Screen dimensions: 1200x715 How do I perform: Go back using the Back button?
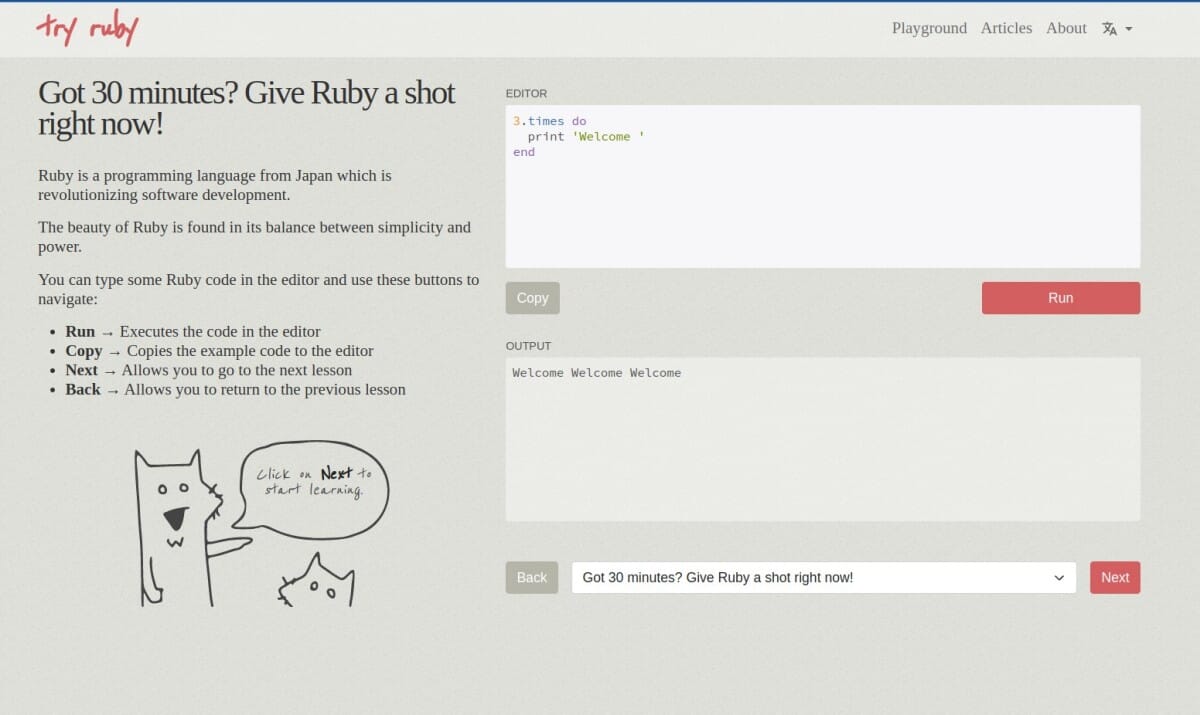531,577
